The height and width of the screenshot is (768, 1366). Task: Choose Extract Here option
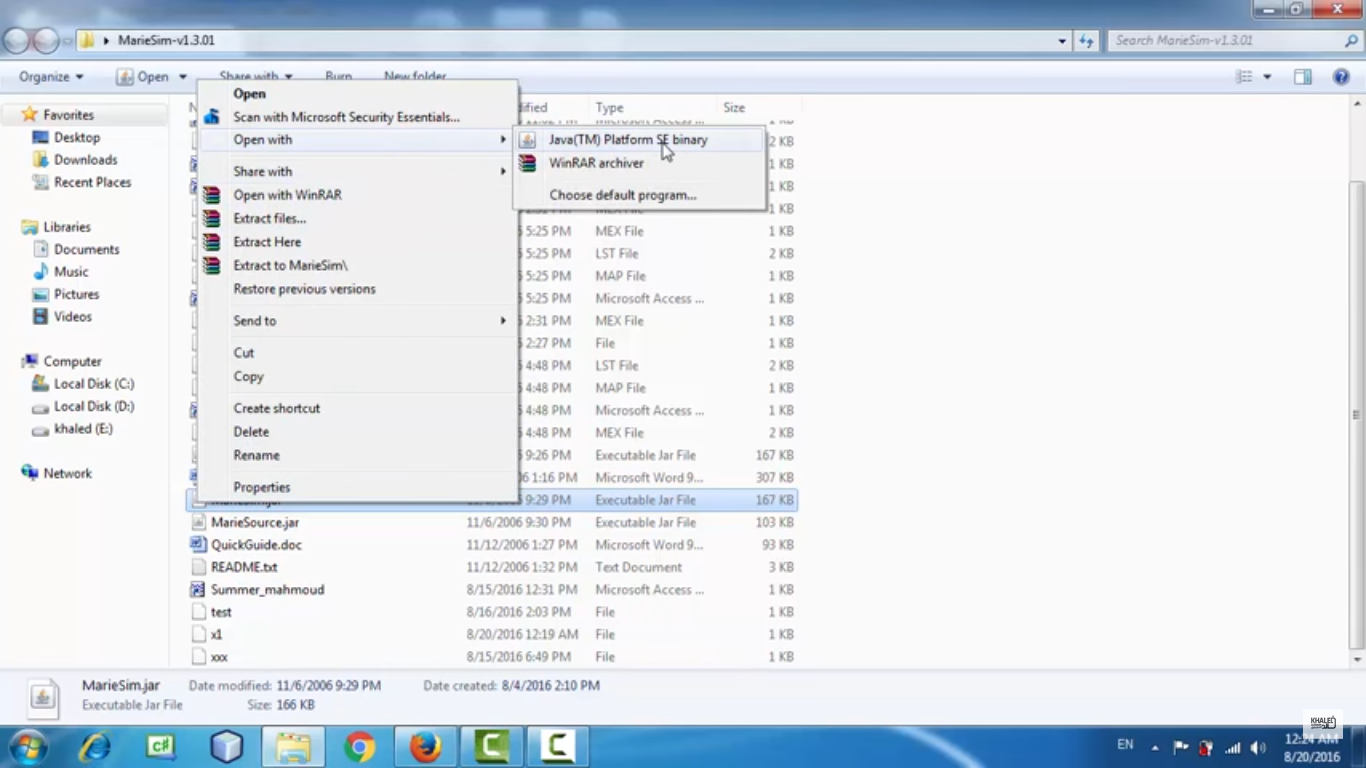pos(267,242)
